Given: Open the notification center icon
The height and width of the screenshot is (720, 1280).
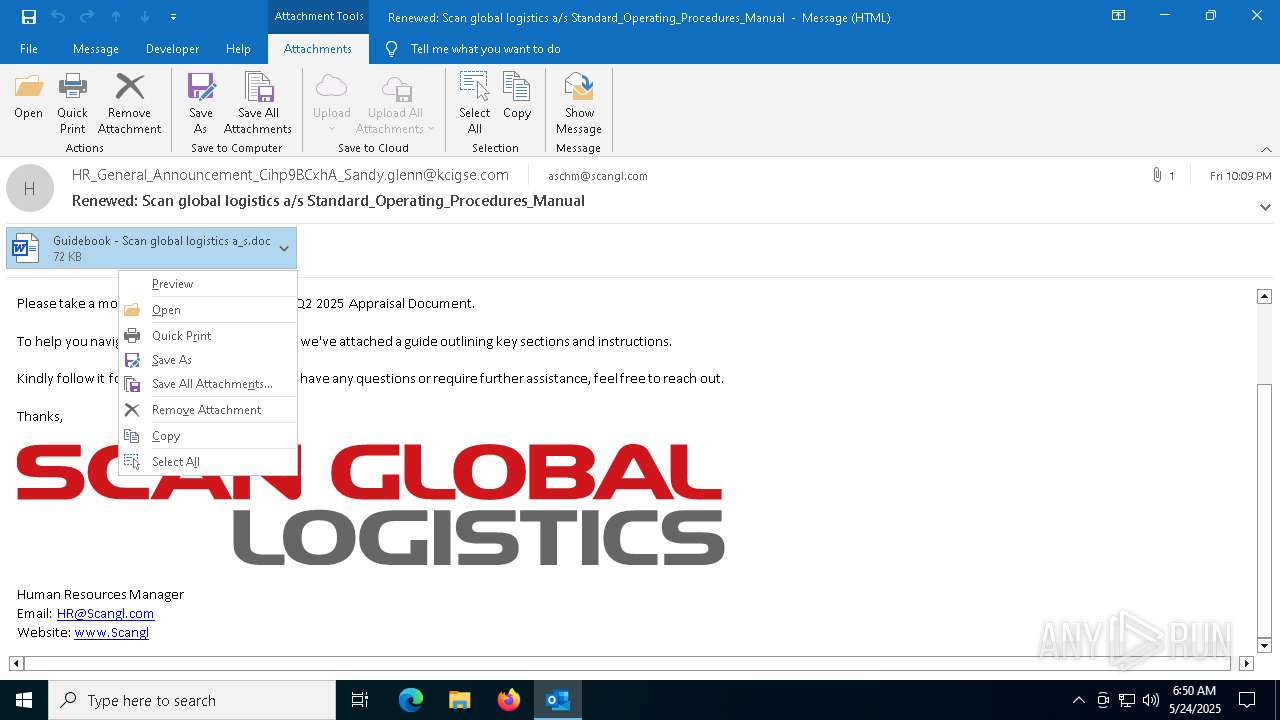Looking at the screenshot, I should [x=1247, y=700].
